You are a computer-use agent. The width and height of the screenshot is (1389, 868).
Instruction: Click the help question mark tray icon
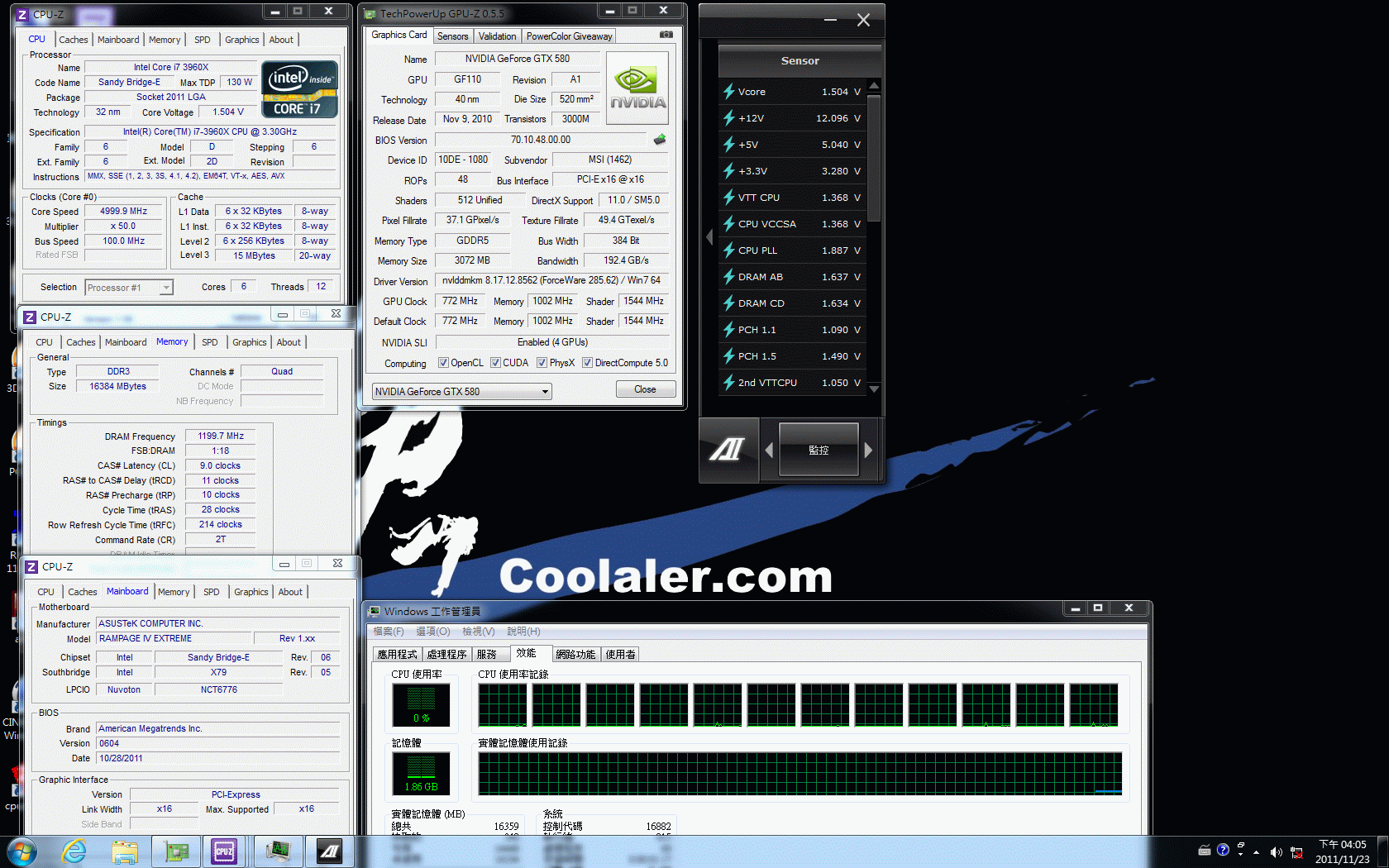click(x=1223, y=850)
